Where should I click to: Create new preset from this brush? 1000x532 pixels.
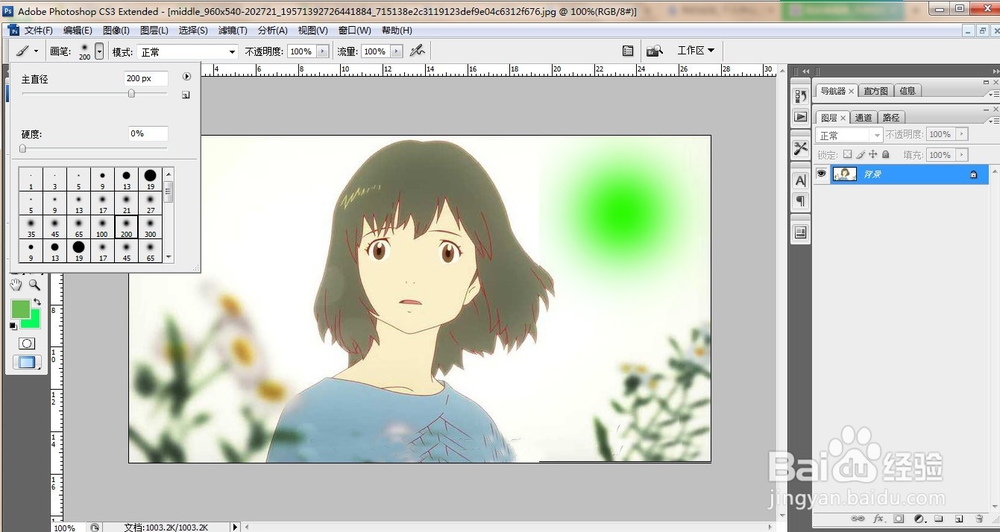point(186,96)
